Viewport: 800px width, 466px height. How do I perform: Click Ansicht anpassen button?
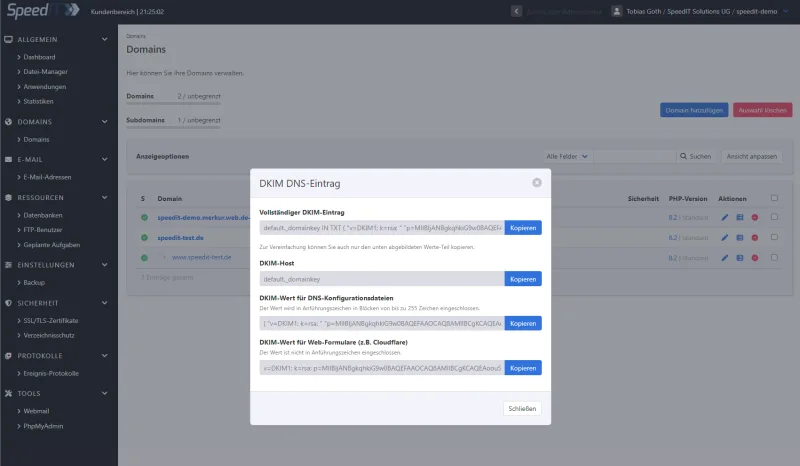[752, 156]
